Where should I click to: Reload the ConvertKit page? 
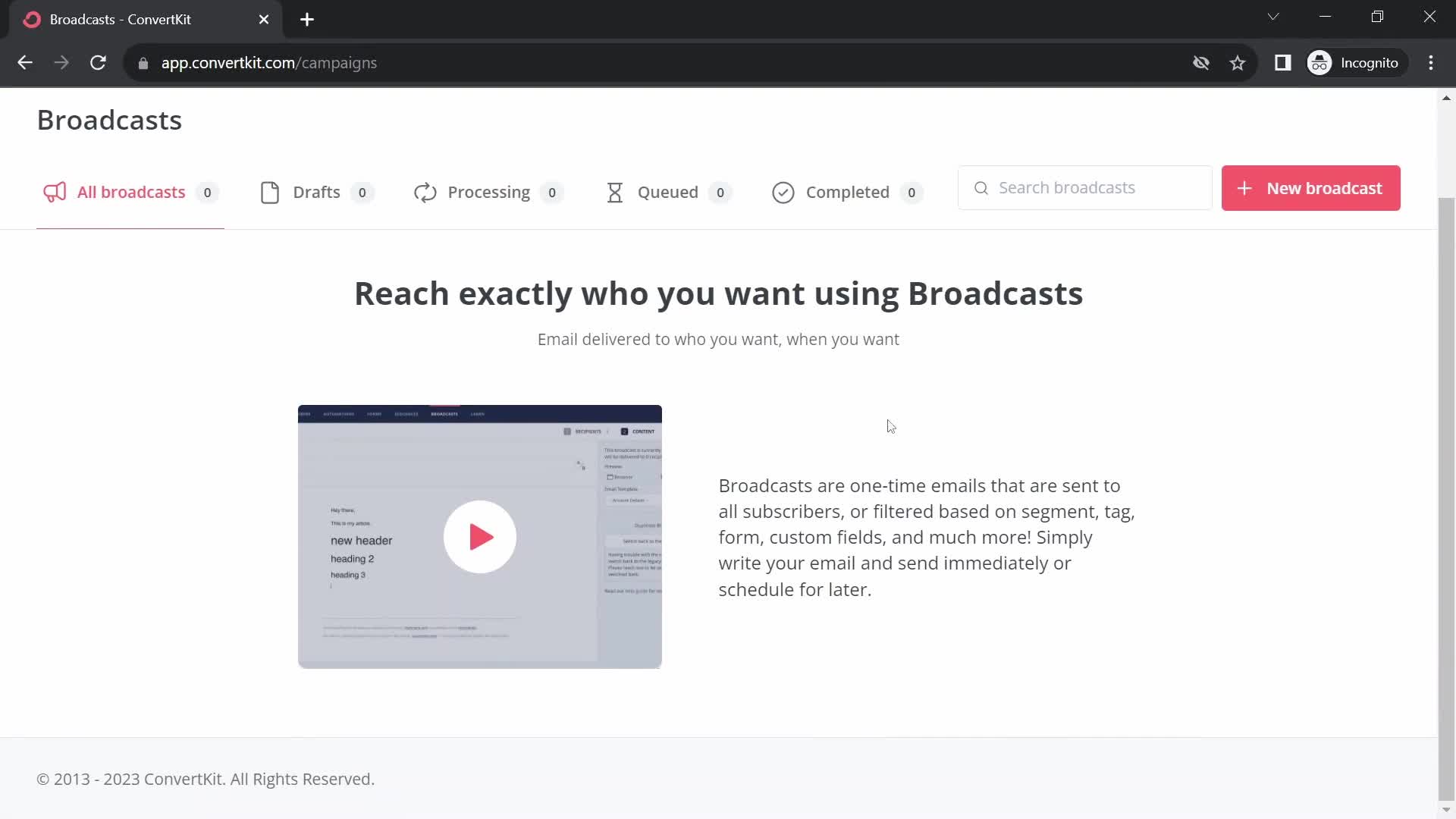(98, 63)
